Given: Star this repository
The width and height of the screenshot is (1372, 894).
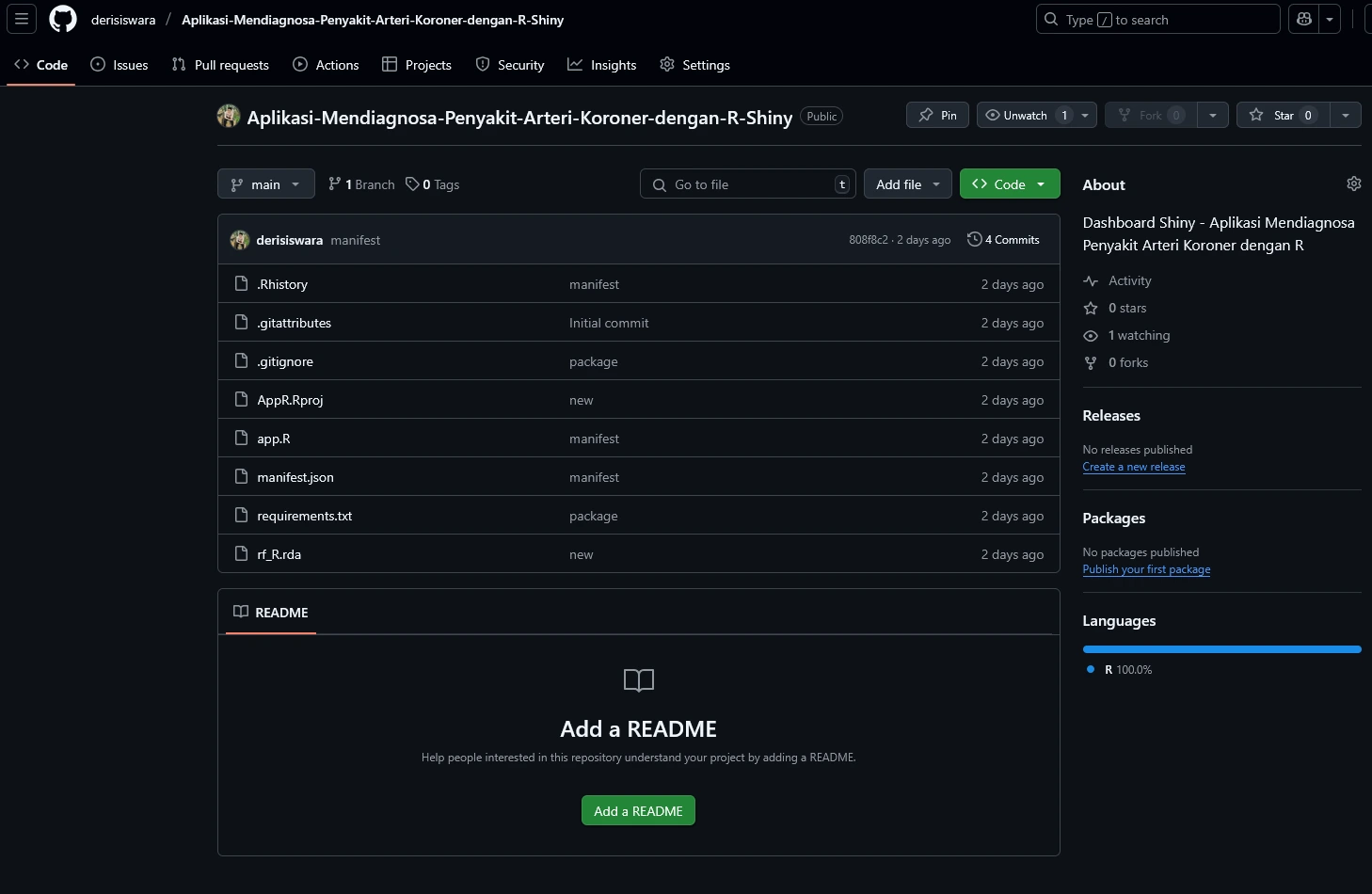Looking at the screenshot, I should point(1284,115).
